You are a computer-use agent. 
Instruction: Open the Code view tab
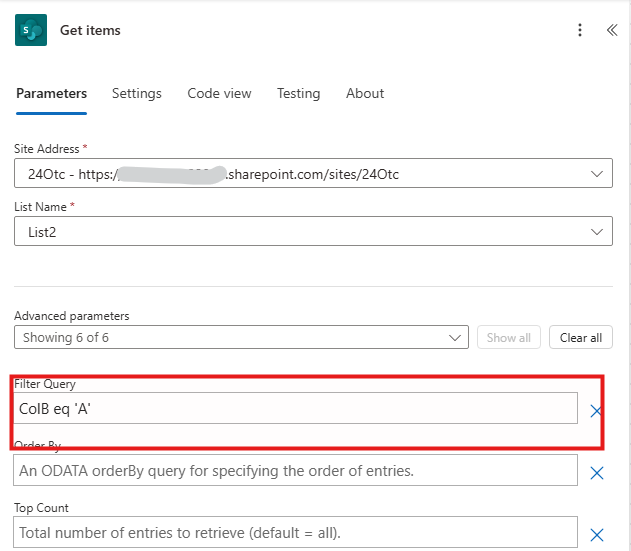click(219, 93)
